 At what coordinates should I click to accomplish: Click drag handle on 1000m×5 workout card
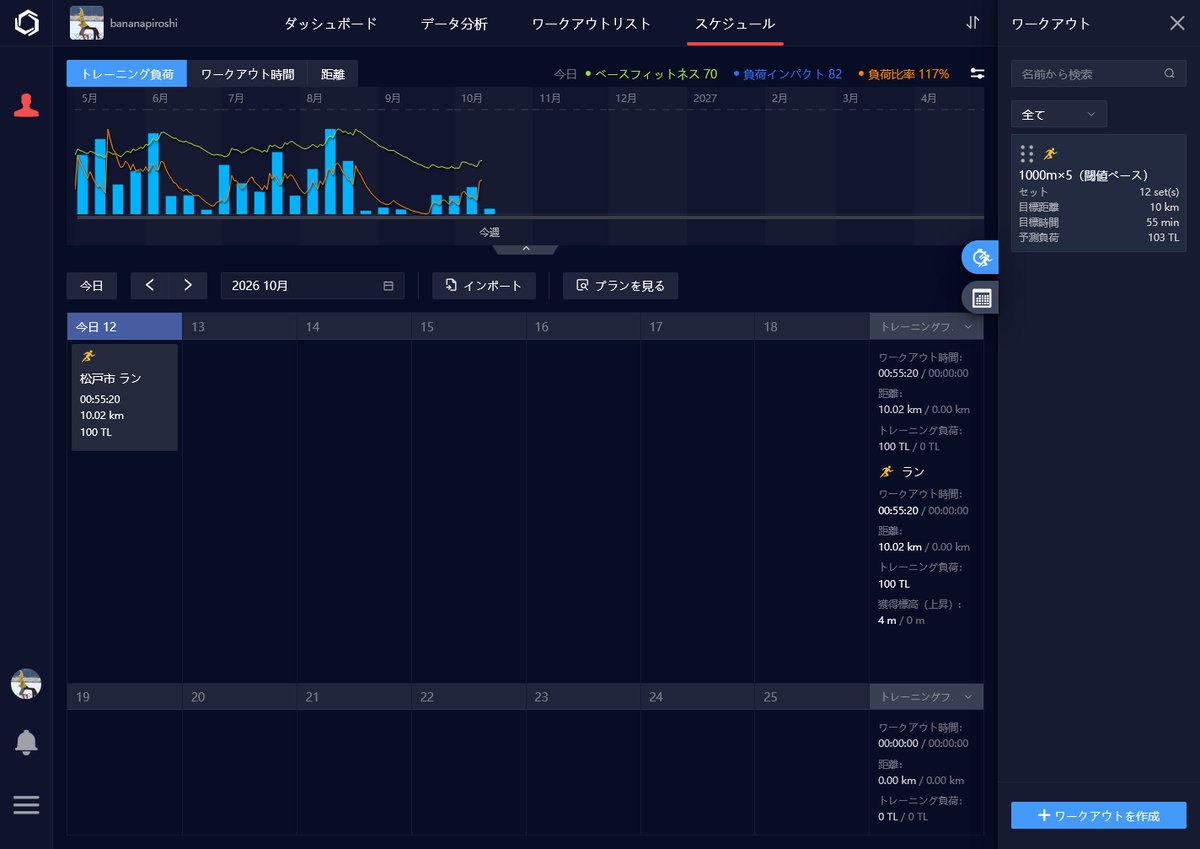coord(1026,154)
